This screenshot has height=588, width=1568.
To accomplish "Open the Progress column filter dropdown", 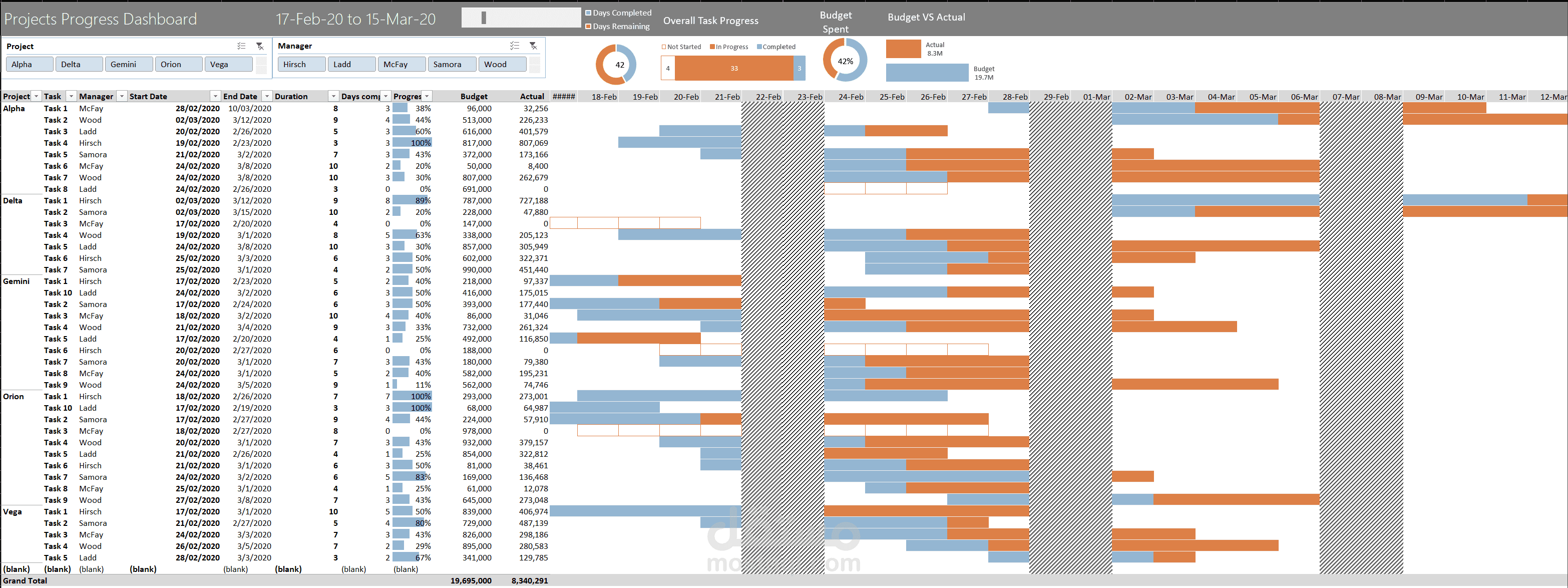I will pyautogui.click(x=427, y=96).
